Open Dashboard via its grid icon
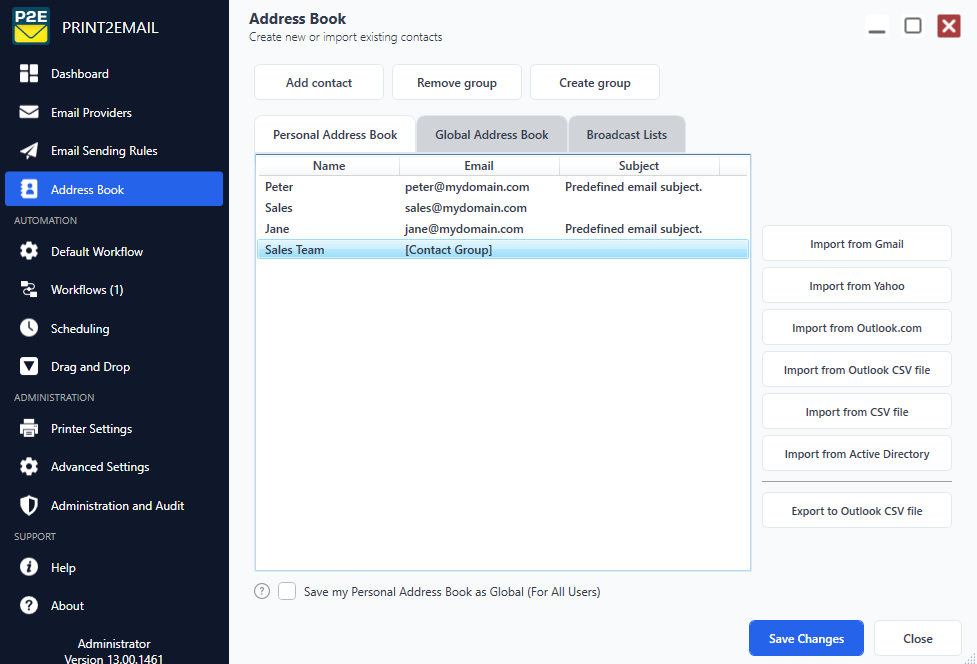 (x=29, y=74)
